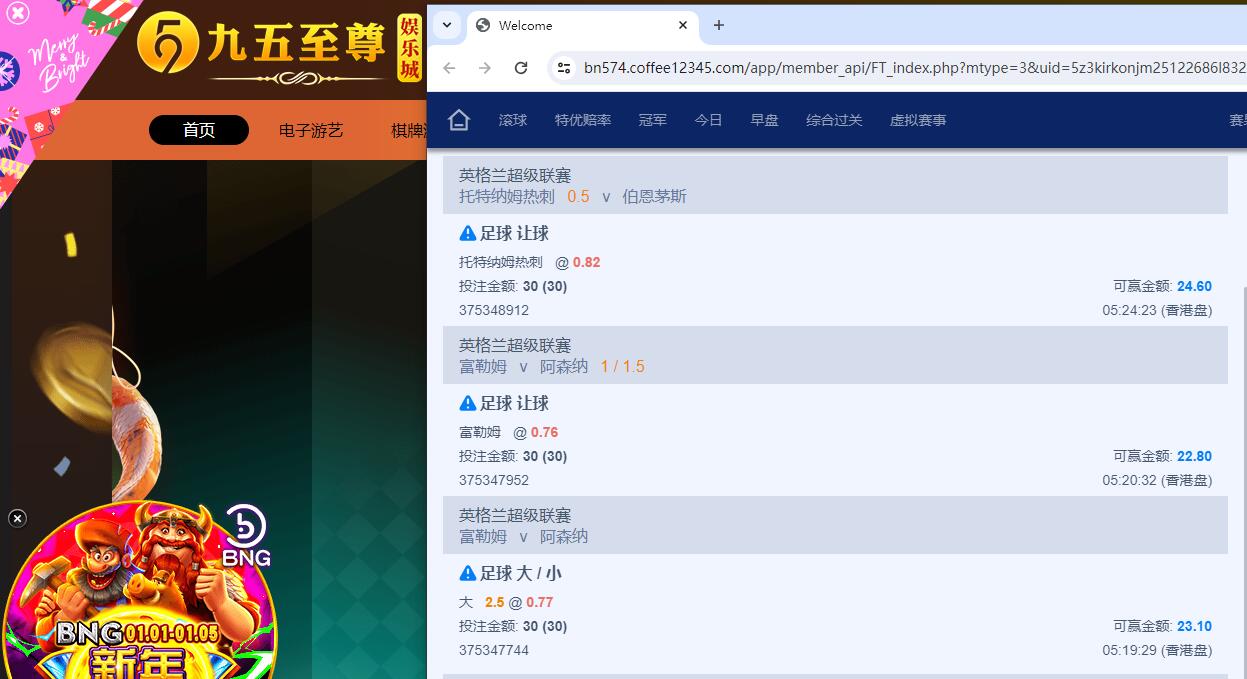This screenshot has height=679, width=1247.
Task: Close the Merry & Bright corner banner
Action: pyautogui.click(x=18, y=13)
